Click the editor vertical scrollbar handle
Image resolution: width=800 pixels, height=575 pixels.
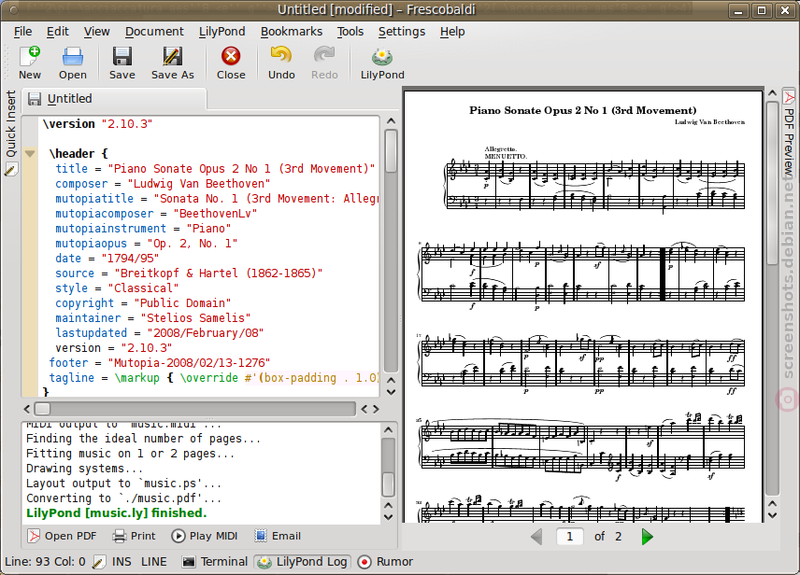(391, 151)
